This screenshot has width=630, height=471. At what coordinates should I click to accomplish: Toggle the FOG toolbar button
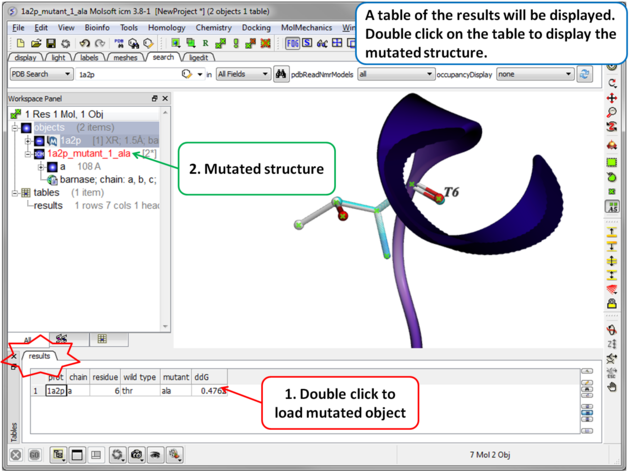(x=293, y=44)
